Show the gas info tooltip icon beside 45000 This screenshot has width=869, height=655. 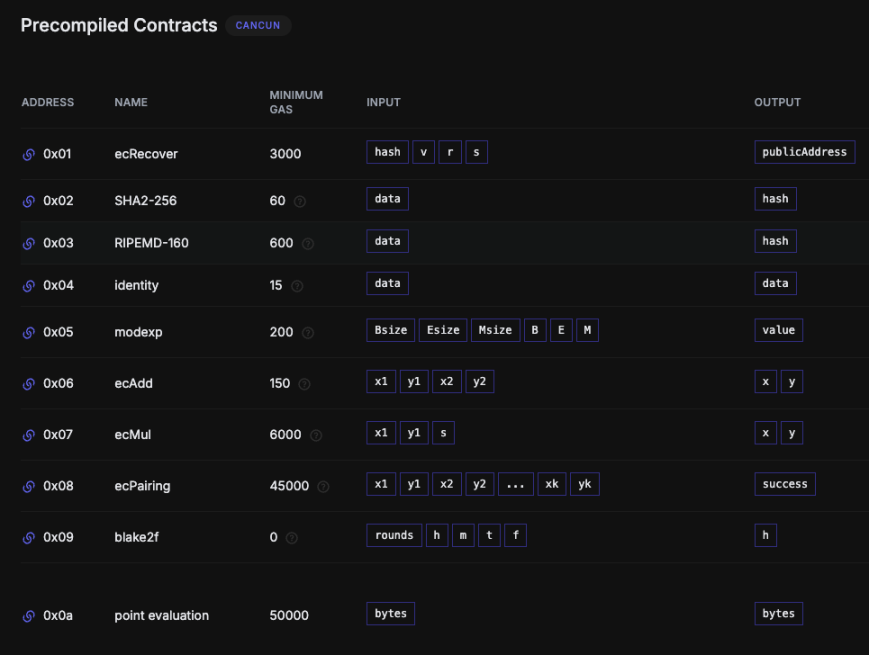(x=323, y=487)
